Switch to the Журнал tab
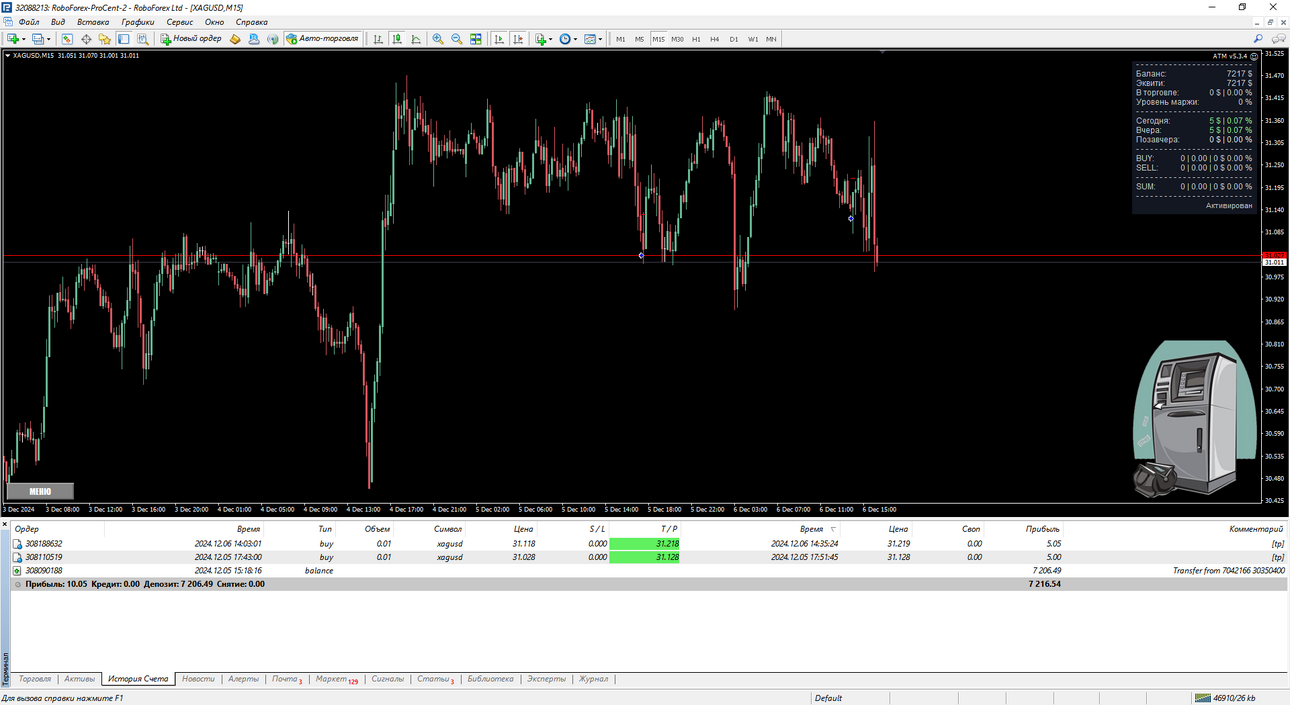1290x705 pixels. coord(593,679)
